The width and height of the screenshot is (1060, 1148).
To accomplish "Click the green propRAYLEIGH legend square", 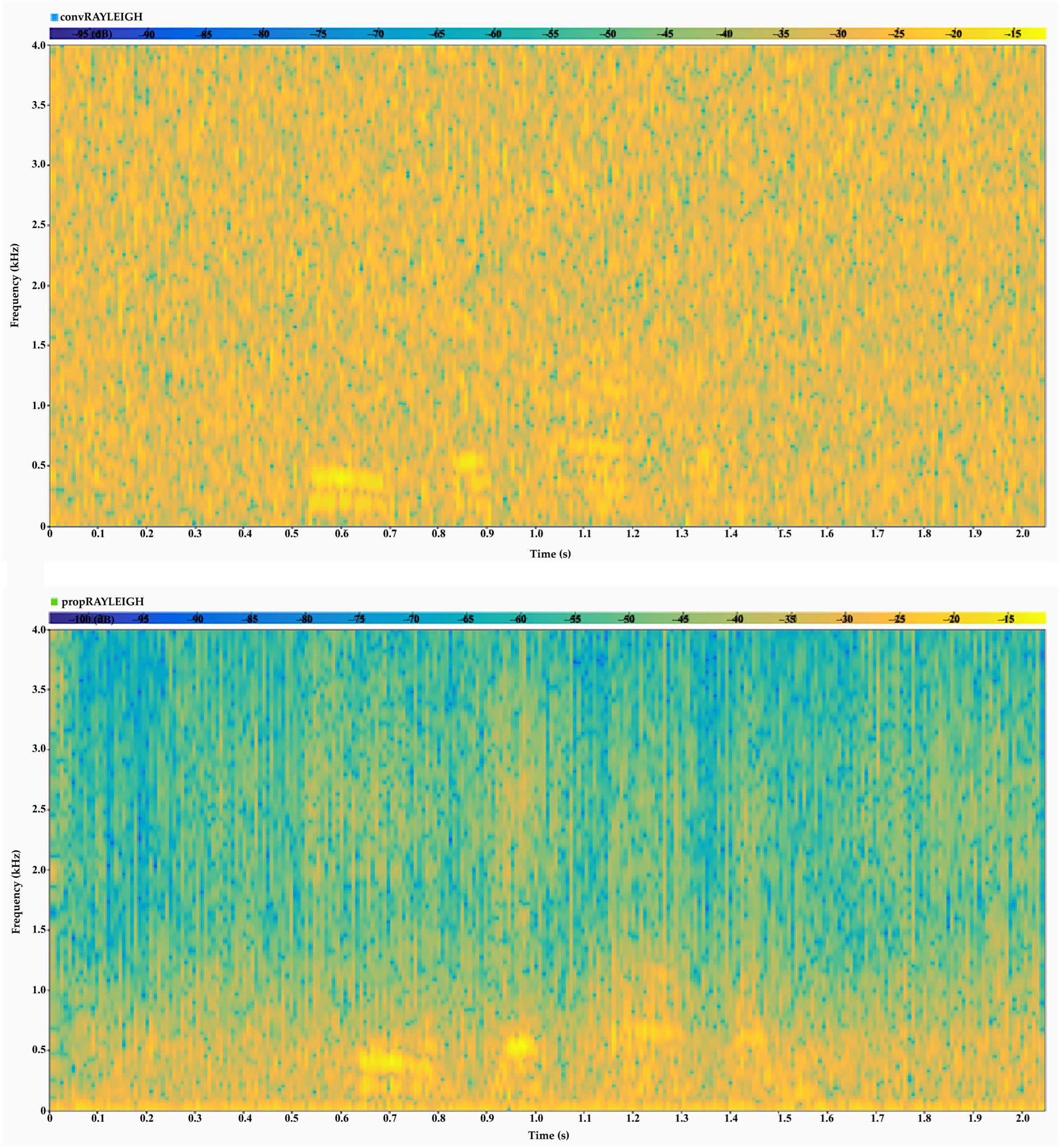I will (54, 602).
